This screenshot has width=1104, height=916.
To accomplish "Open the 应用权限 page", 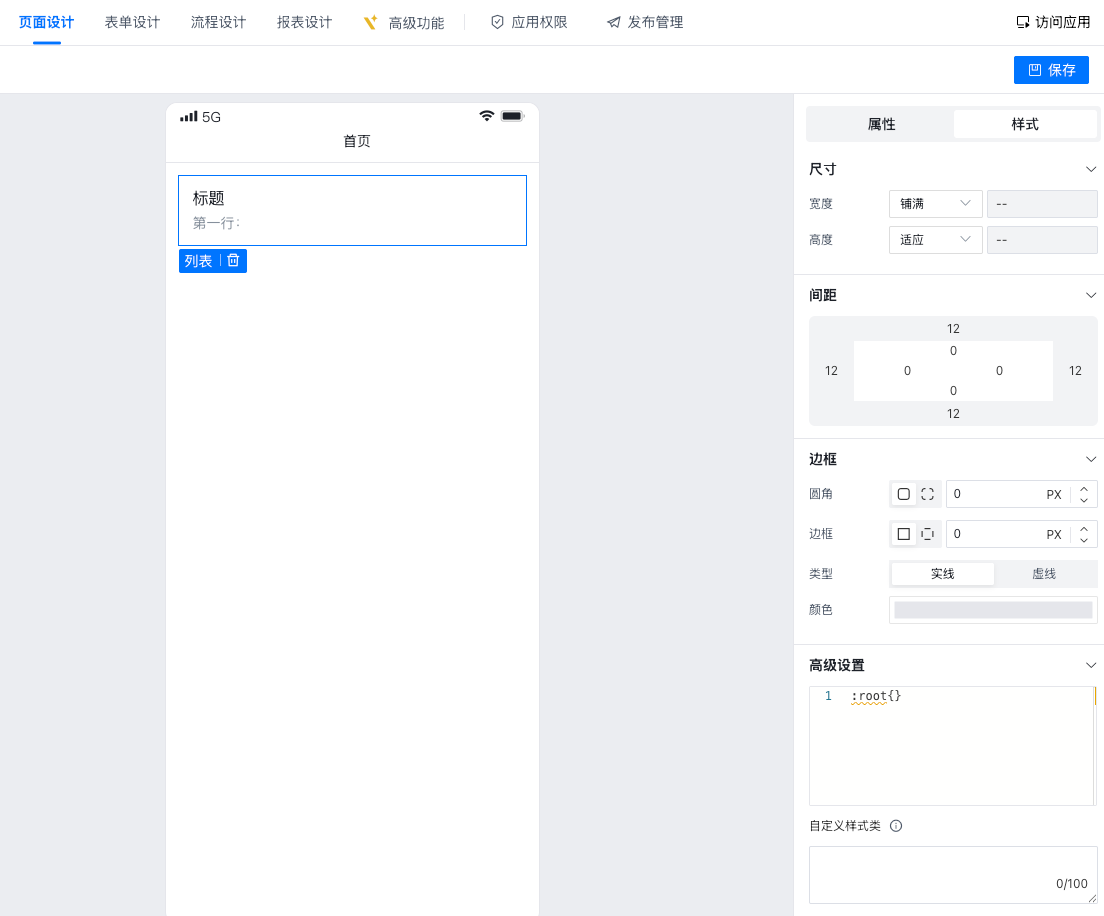I will 529,22.
